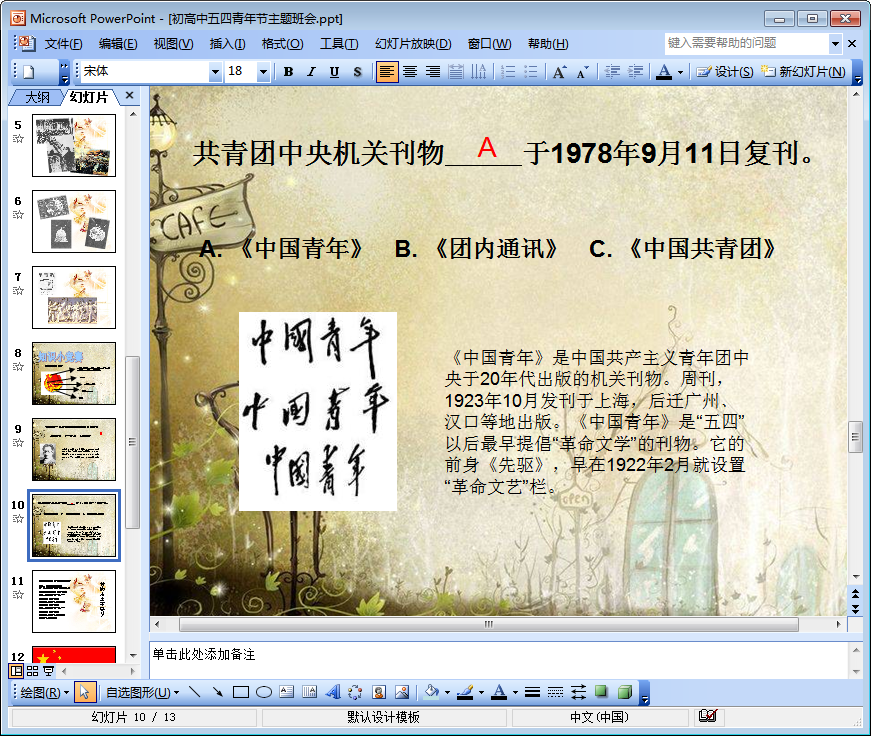Apply bulleted list formatting
This screenshot has height=736, width=871.
click(530, 72)
